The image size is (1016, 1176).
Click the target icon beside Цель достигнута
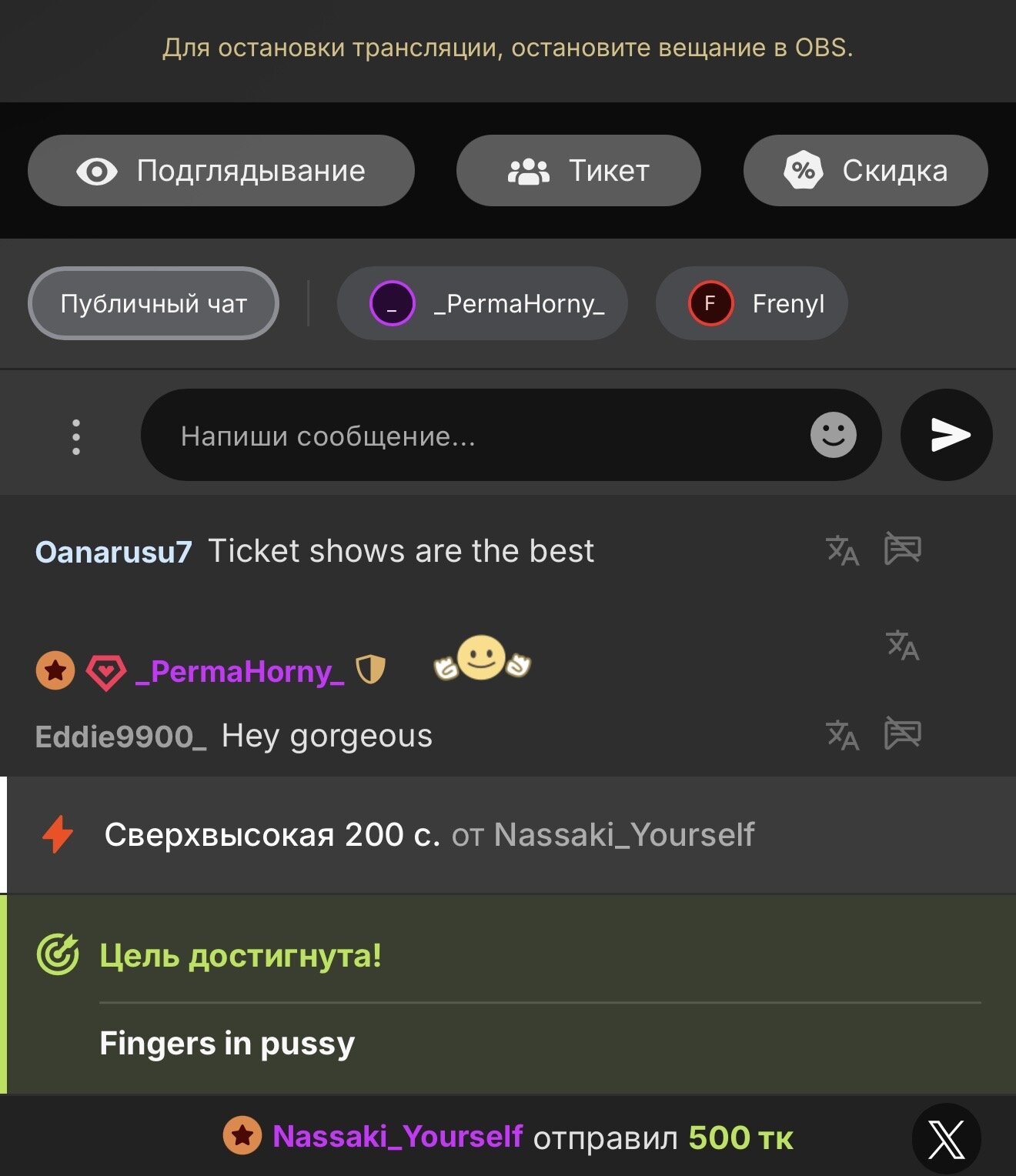(58, 955)
